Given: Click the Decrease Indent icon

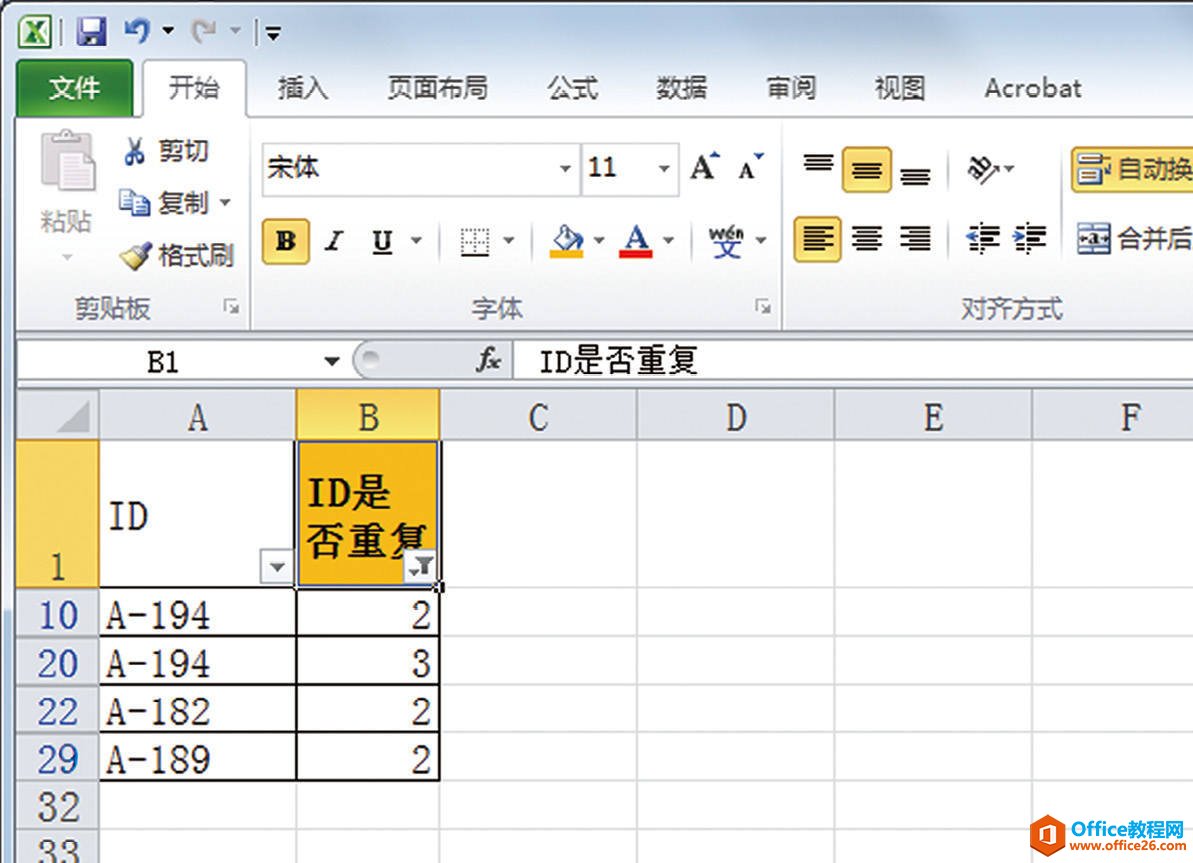Looking at the screenshot, I should click(982, 239).
